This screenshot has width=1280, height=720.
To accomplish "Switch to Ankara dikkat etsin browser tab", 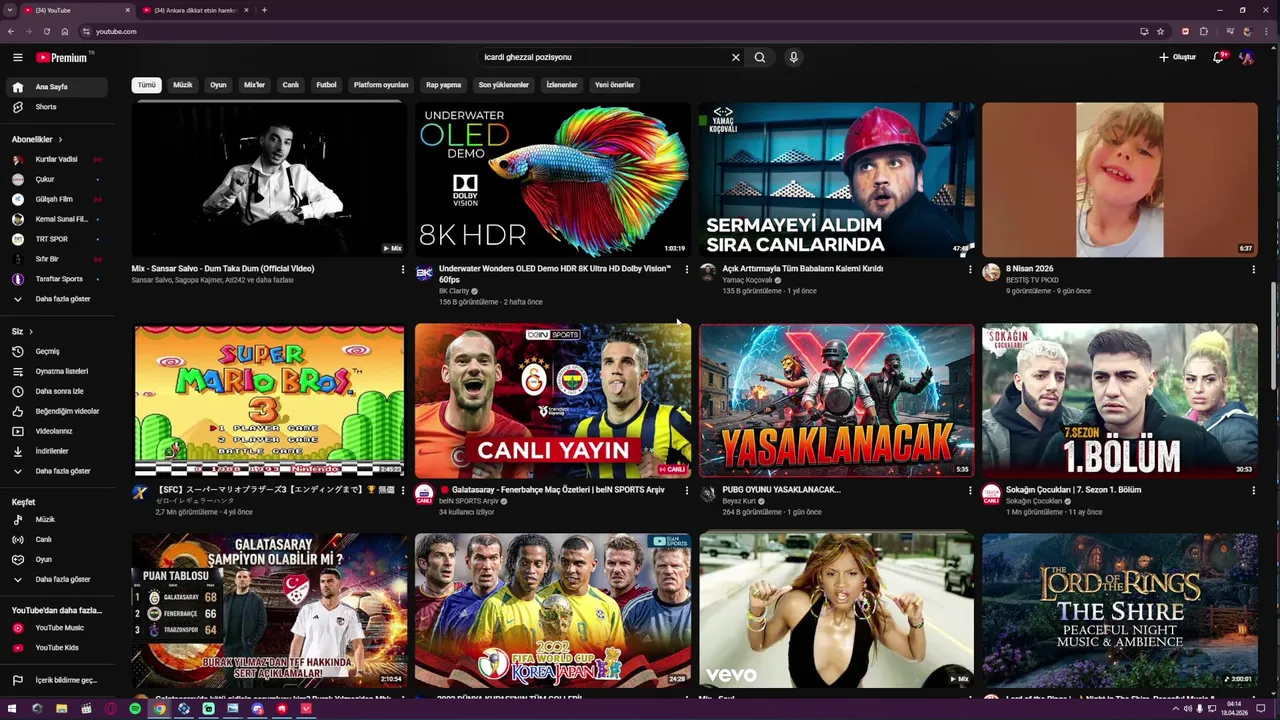I will [x=196, y=10].
